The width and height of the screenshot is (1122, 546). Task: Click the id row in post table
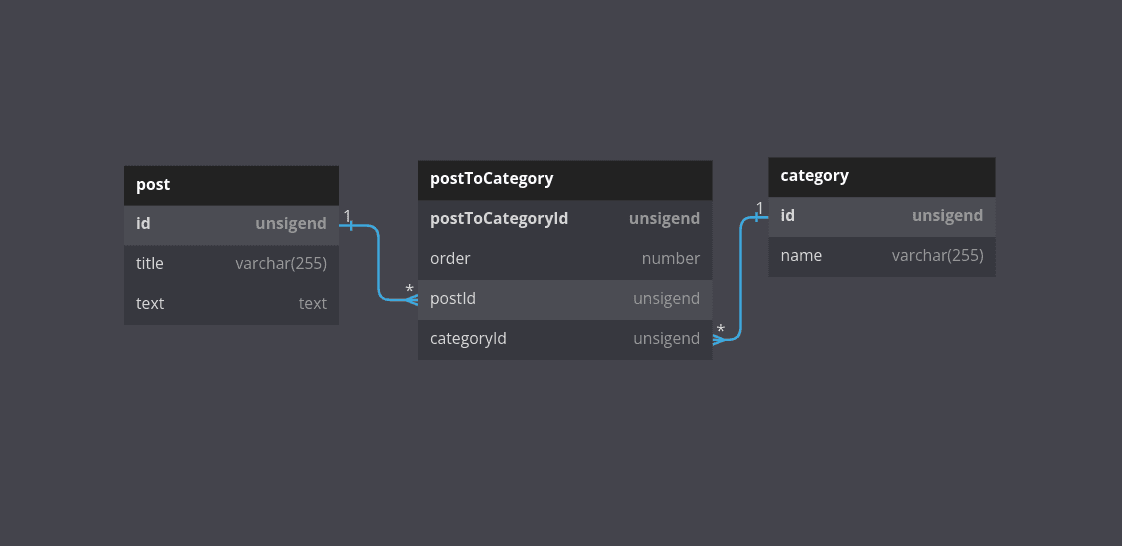click(231, 224)
